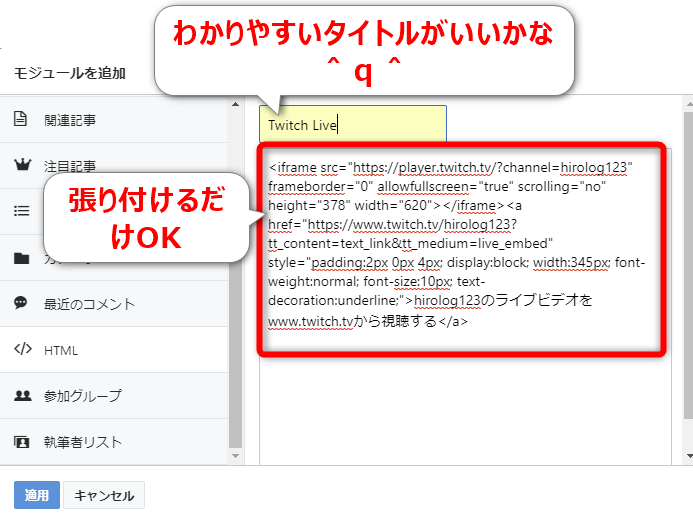Click inside the iframe HTML code textarea
The image size is (693, 514).
coord(465,306)
